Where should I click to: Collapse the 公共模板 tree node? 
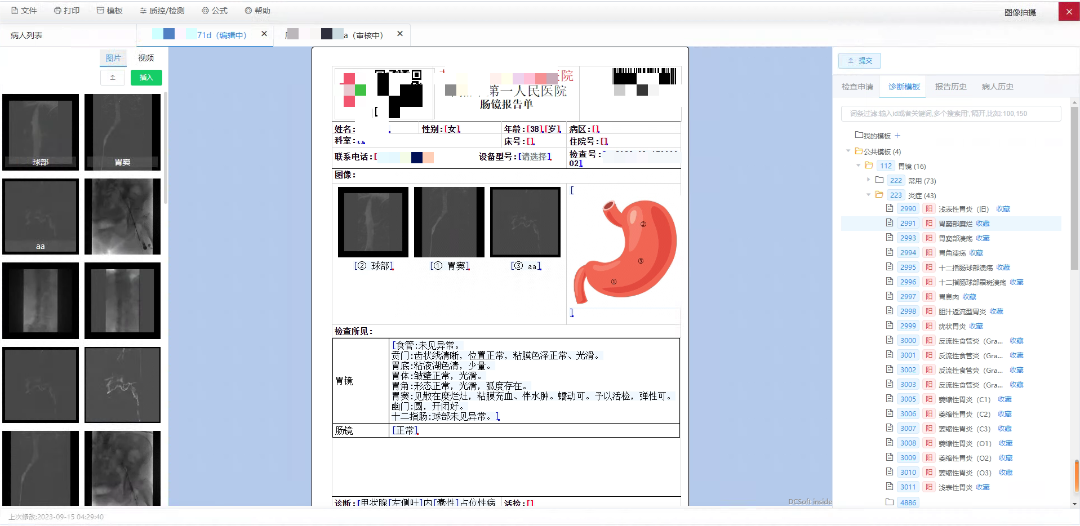[849, 151]
